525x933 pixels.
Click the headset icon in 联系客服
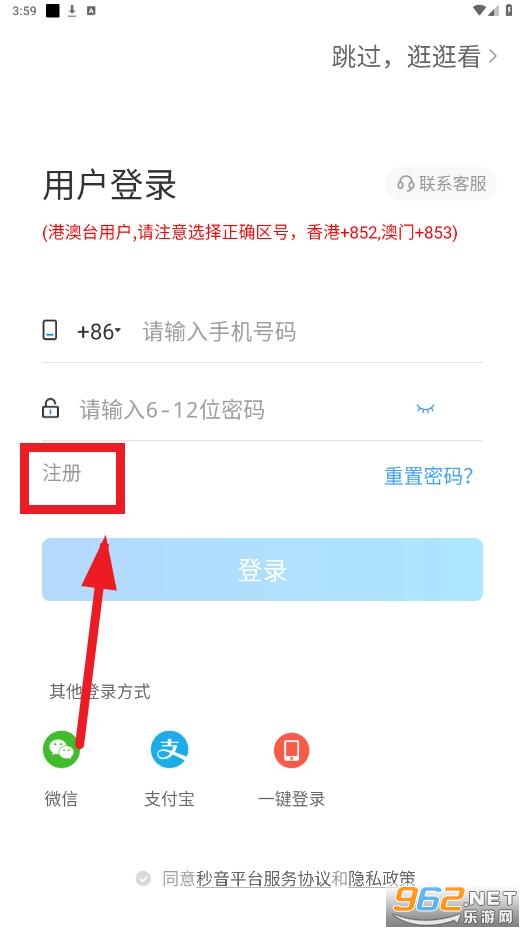[x=405, y=183]
